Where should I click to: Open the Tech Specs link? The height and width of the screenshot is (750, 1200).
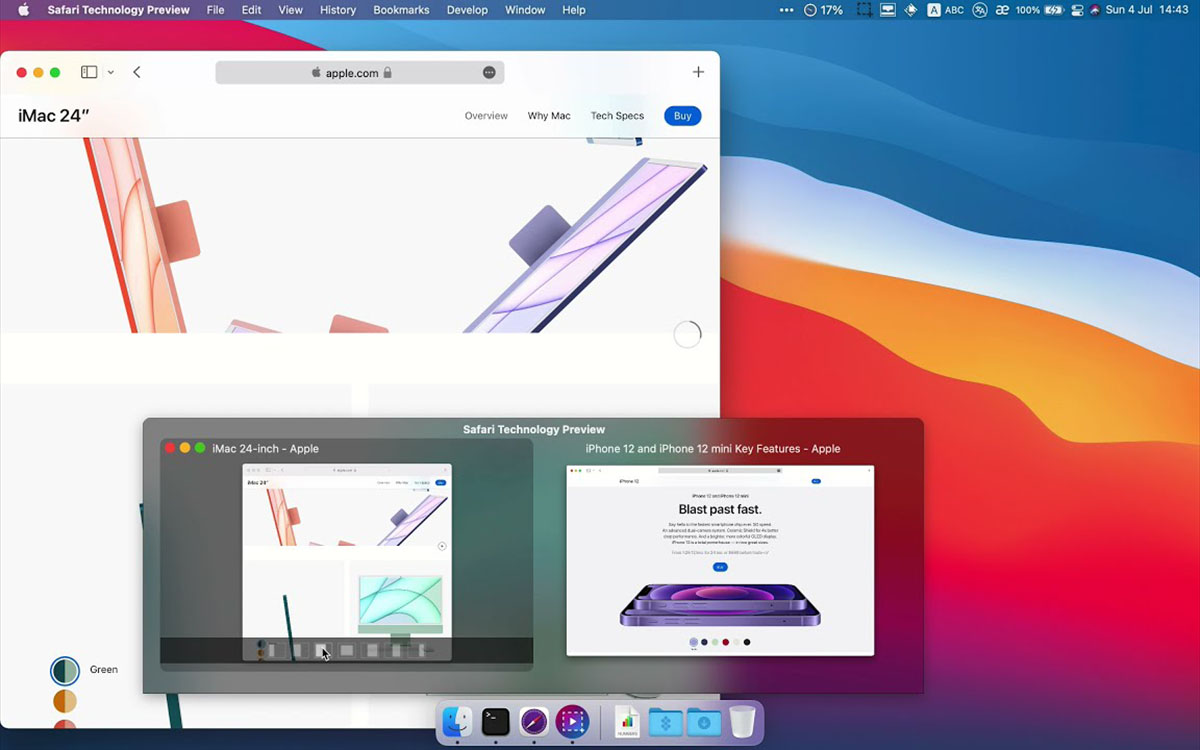click(617, 116)
